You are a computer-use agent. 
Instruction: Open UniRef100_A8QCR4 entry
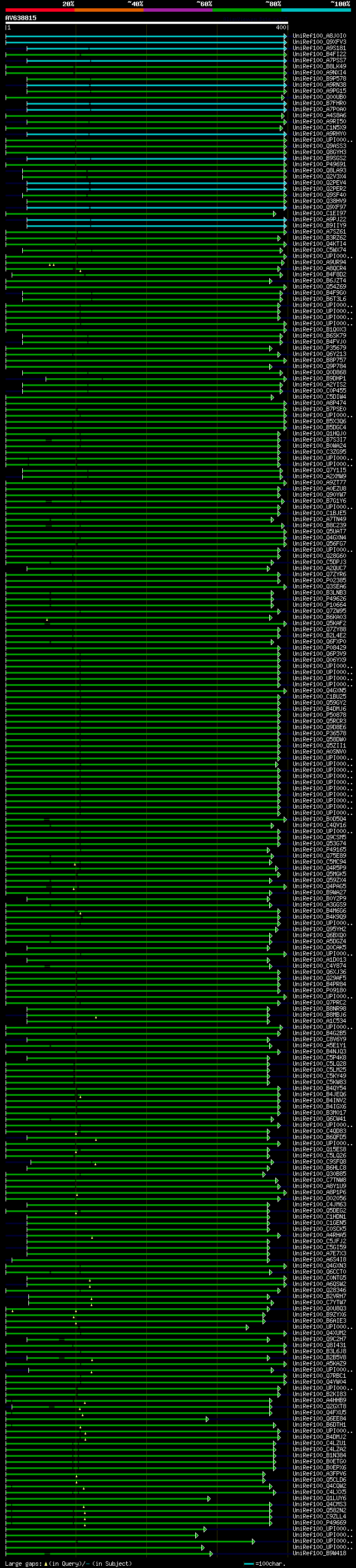pos(319,269)
